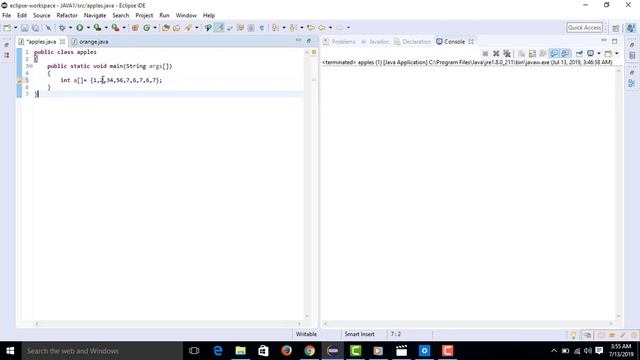
Task: Open the New Java Class dropdown arrow
Action: click(x=155, y=28)
